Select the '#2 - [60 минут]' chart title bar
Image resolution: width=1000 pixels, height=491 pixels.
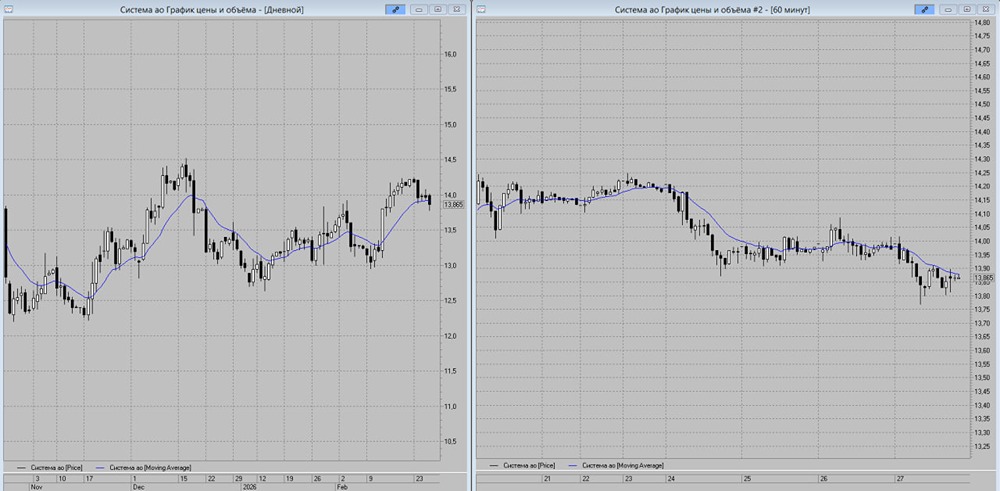click(713, 10)
